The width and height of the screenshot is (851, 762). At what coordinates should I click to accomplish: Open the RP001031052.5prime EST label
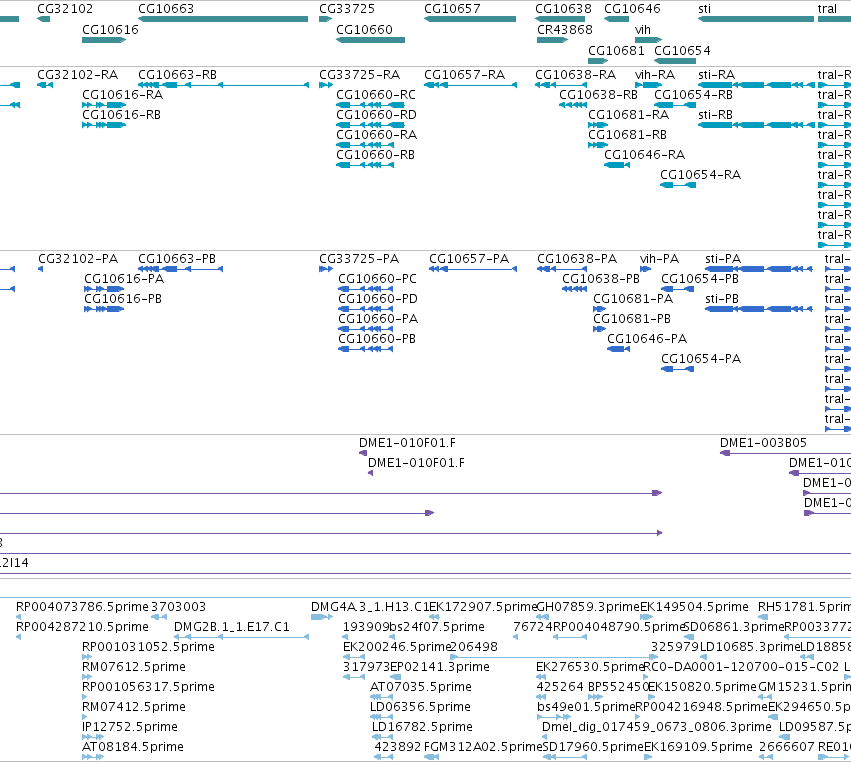click(148, 646)
